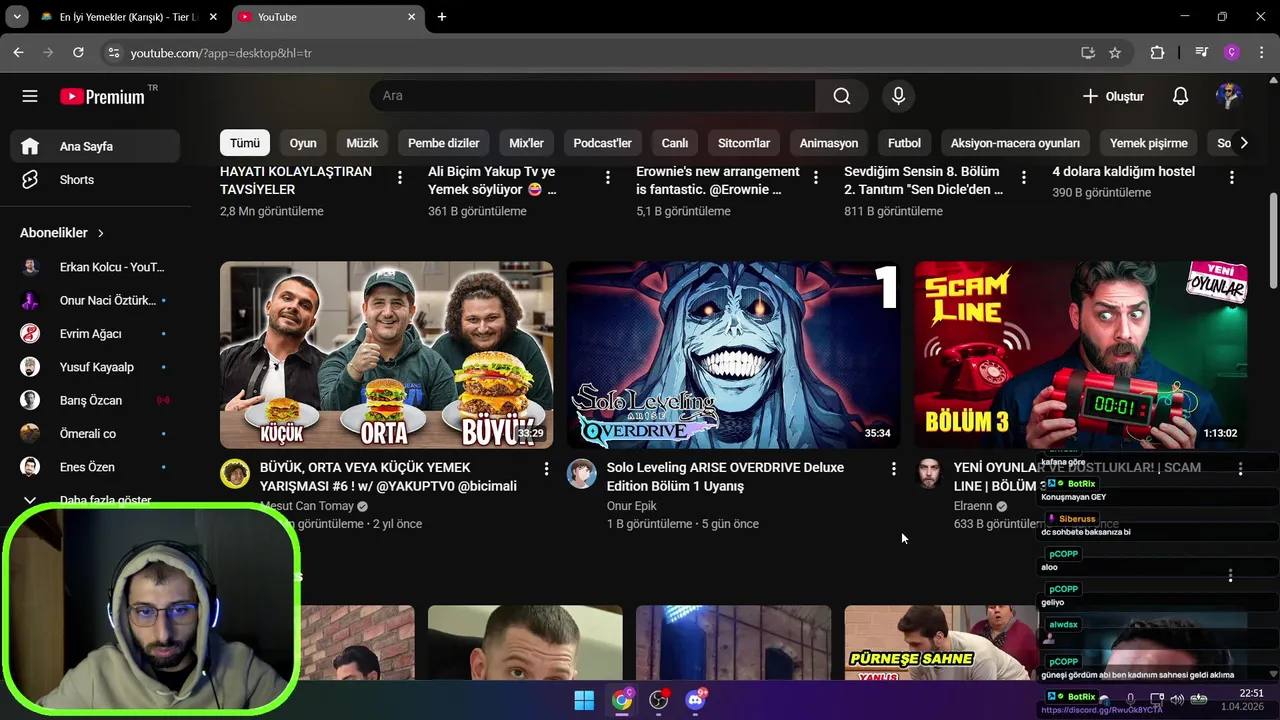Select the Müzik filter chip

click(x=362, y=143)
